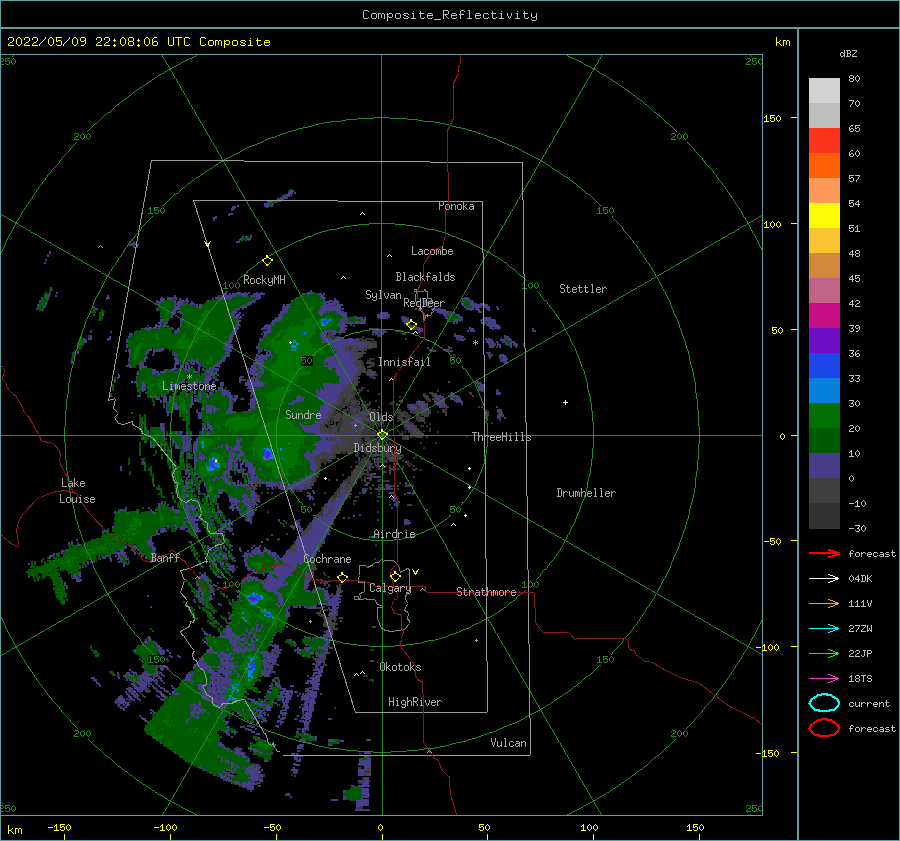Click the Airdrie town label

(394, 534)
